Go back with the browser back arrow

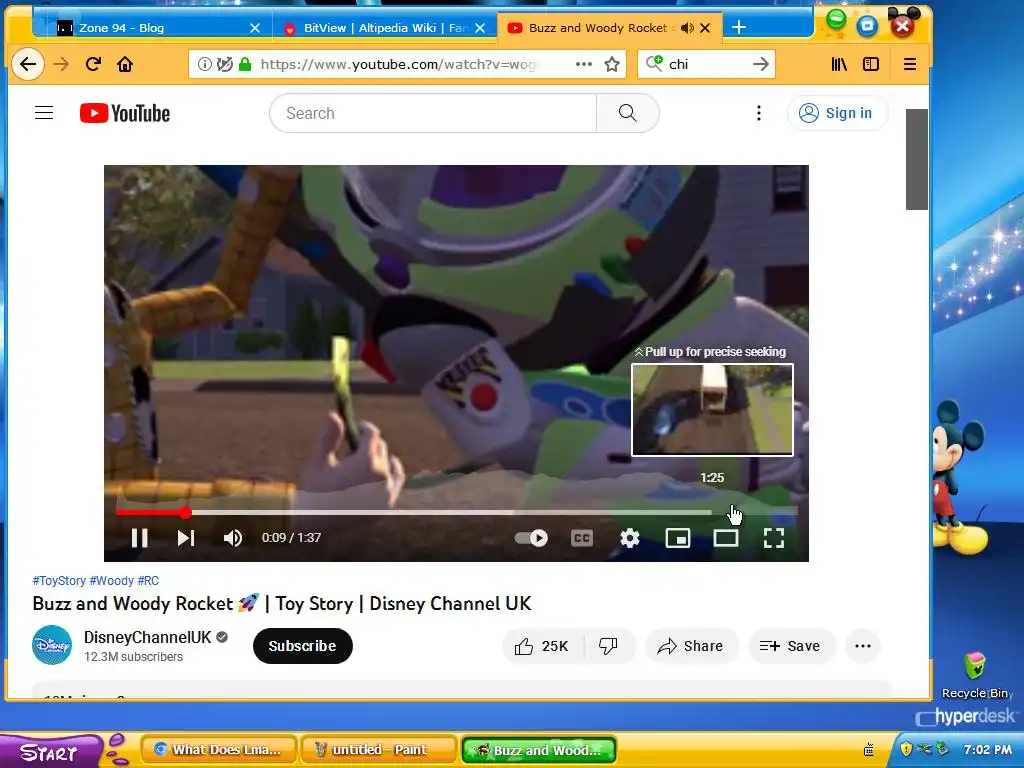(x=27, y=64)
